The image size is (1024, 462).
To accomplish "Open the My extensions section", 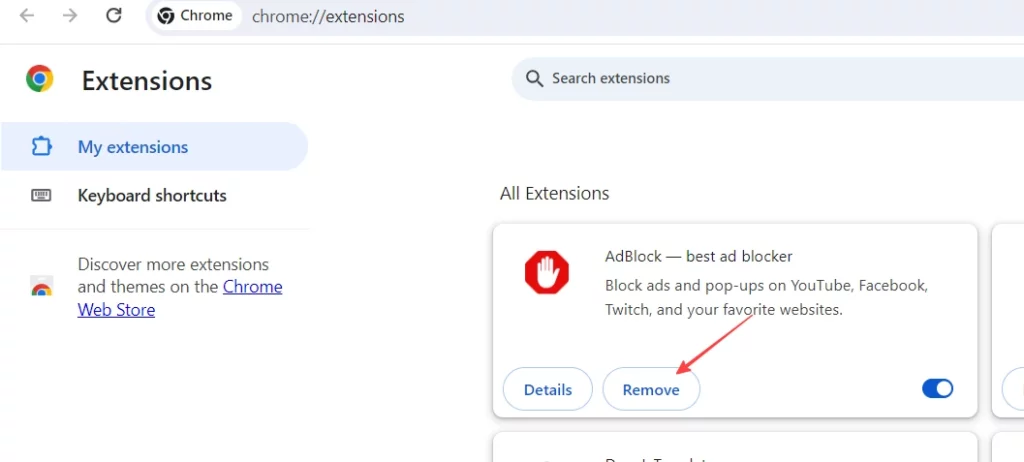I will click(154, 146).
